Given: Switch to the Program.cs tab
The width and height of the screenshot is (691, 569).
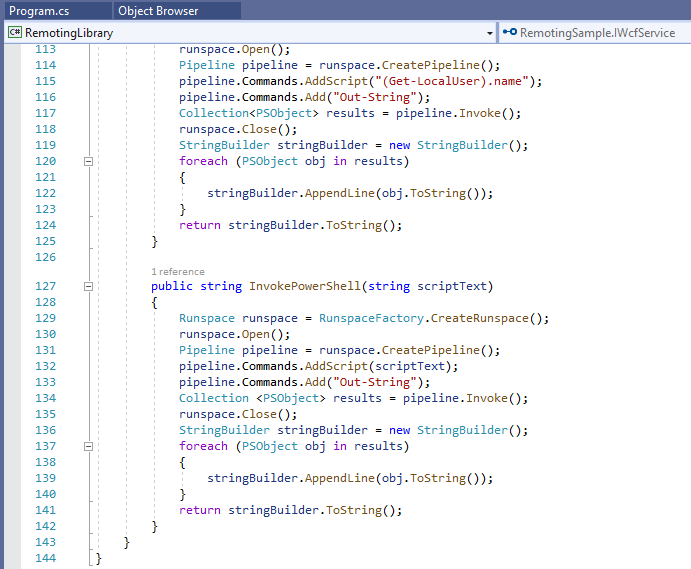Looking at the screenshot, I should click(57, 11).
